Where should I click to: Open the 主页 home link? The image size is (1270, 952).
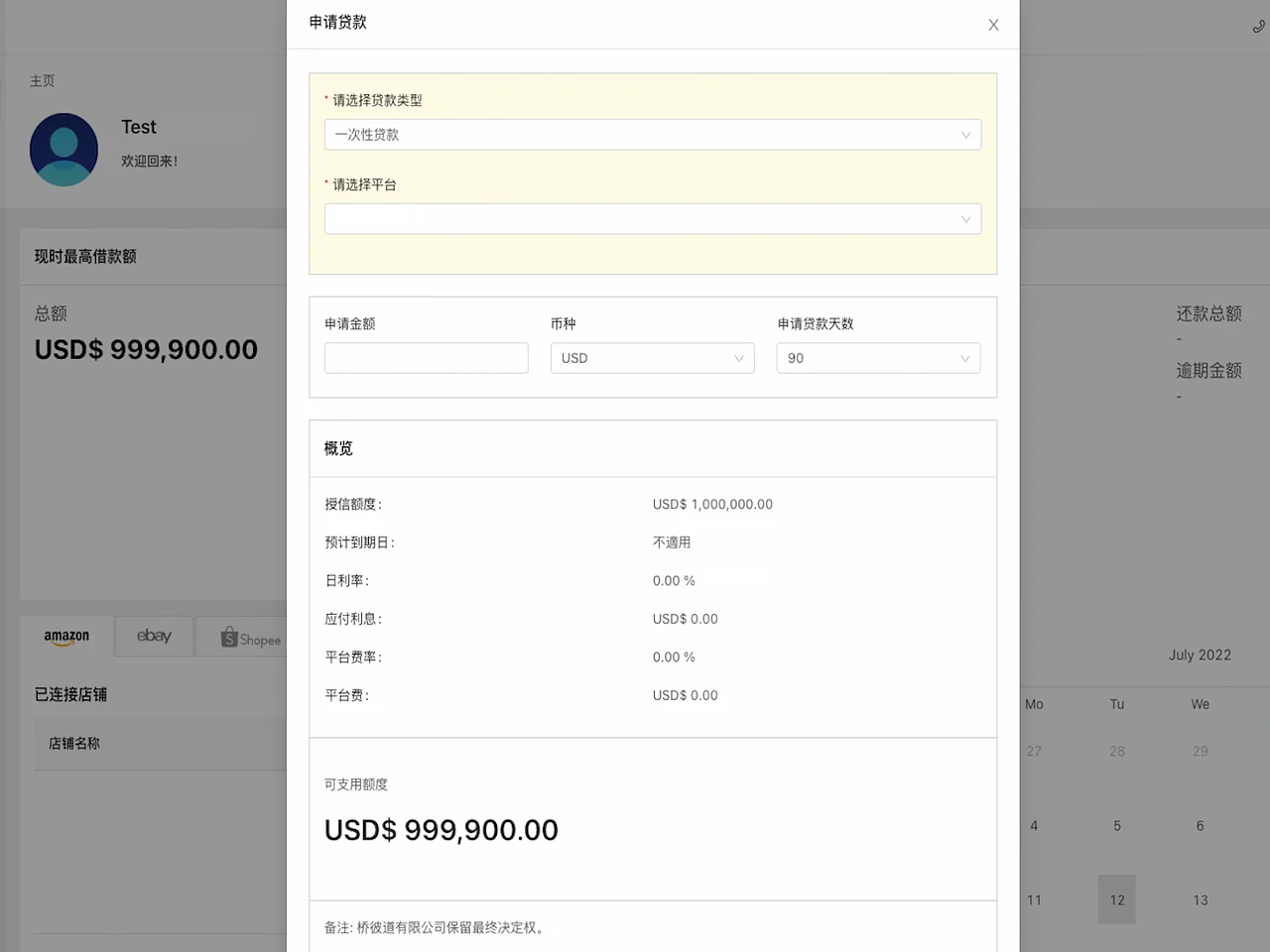[42, 80]
